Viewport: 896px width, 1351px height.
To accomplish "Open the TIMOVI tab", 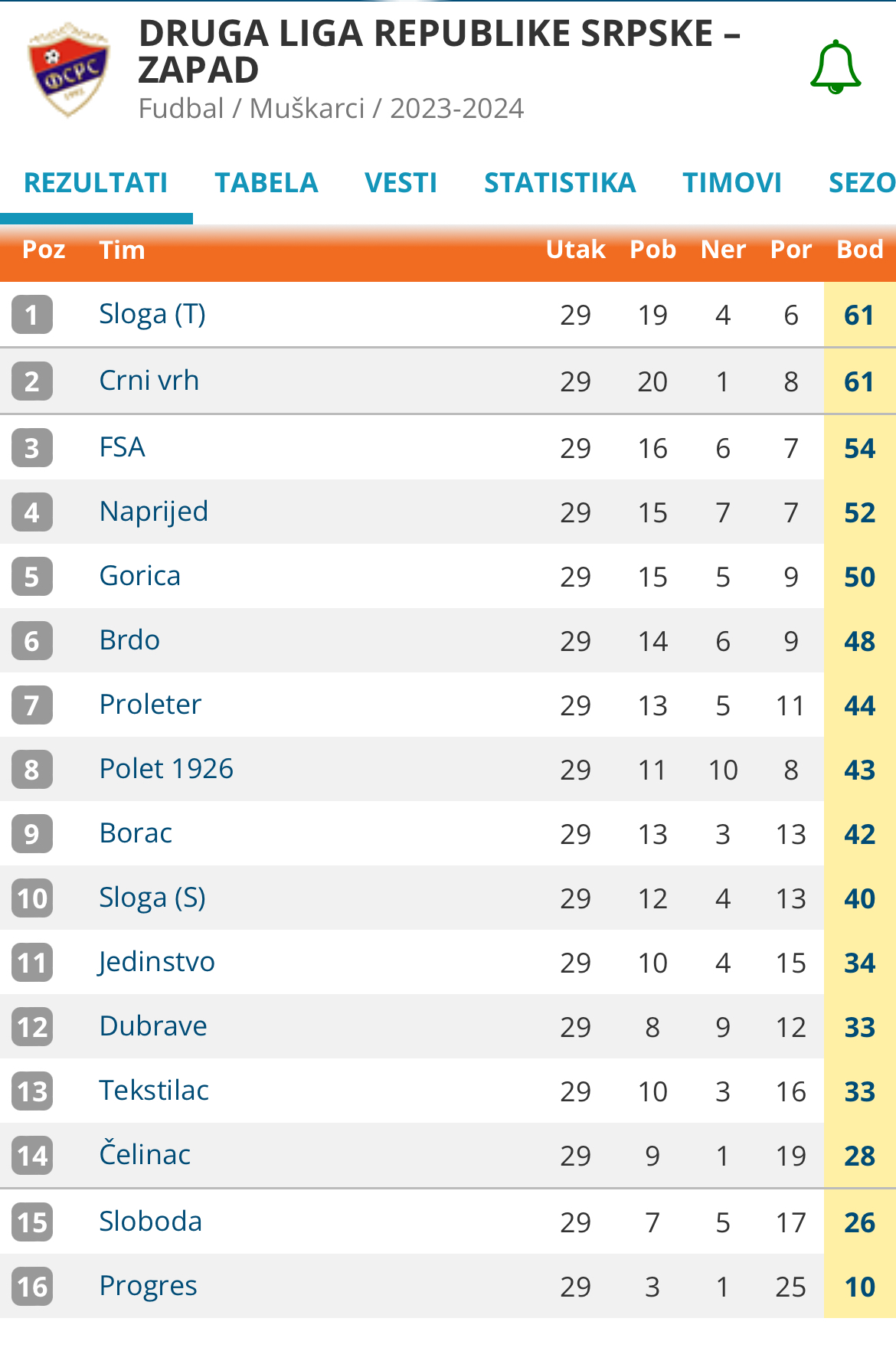I will click(732, 183).
